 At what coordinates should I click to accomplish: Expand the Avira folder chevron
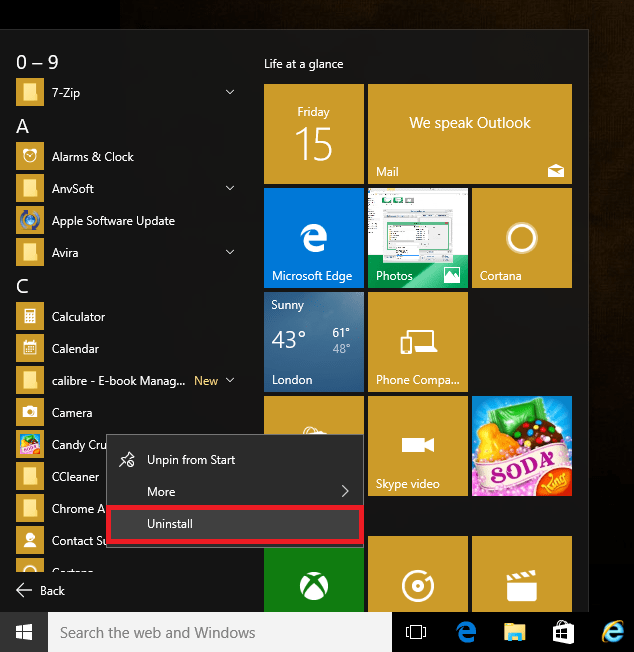tap(230, 252)
